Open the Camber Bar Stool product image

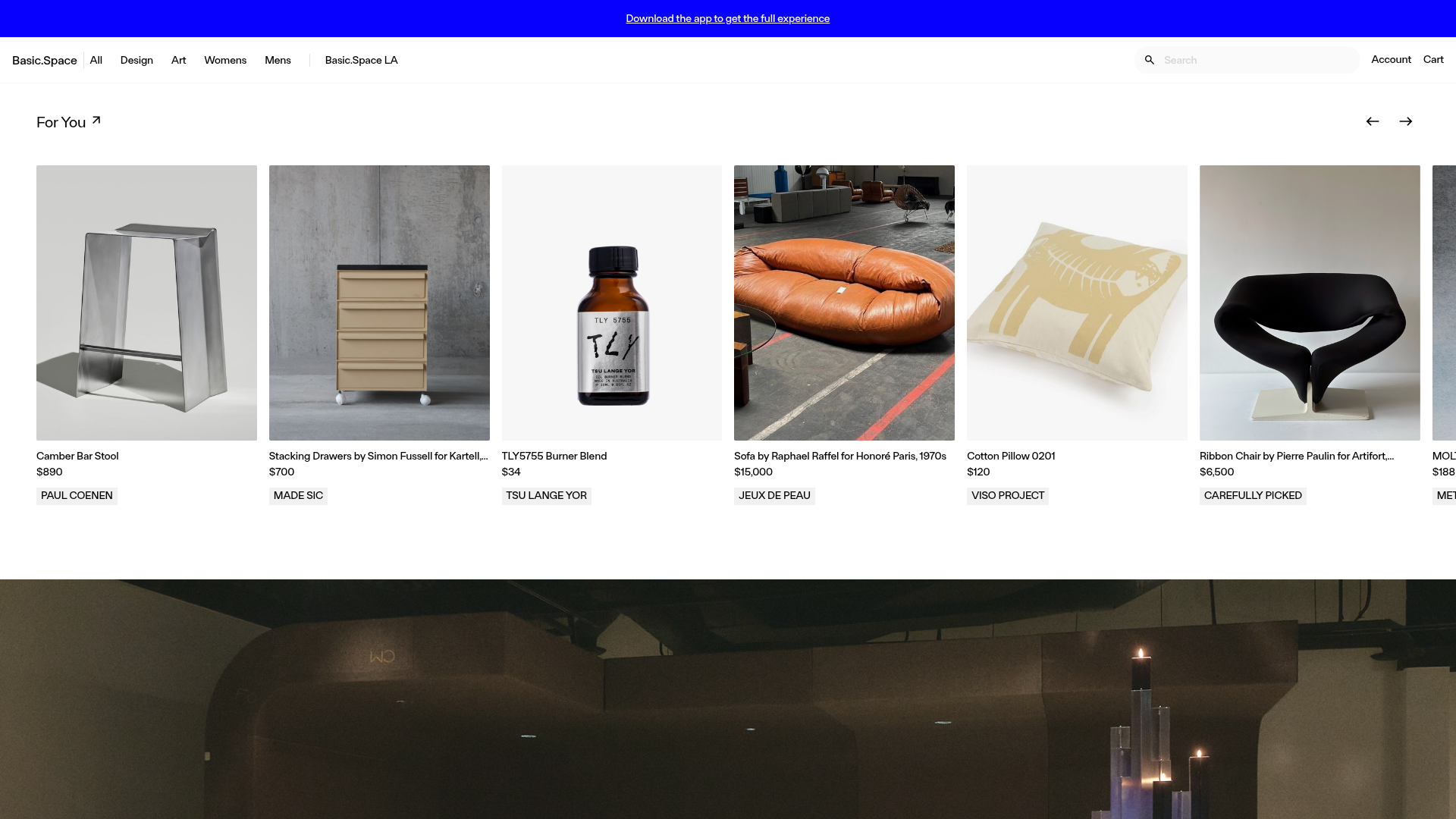pos(146,303)
